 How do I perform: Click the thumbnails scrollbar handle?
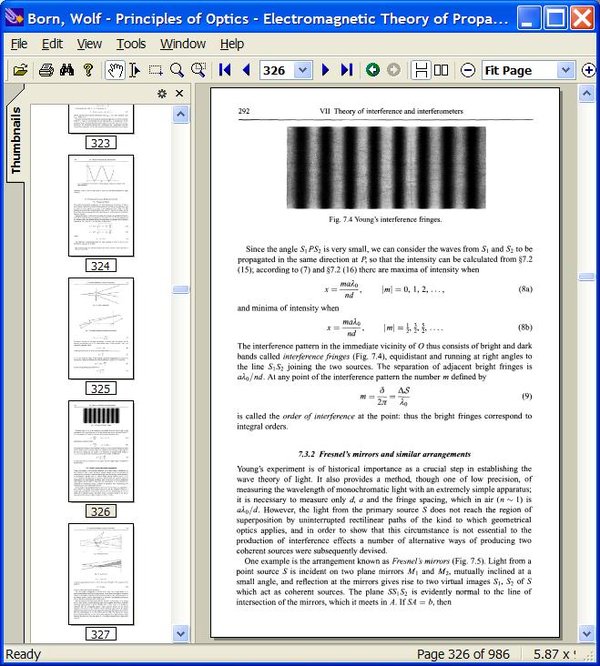(x=180, y=289)
